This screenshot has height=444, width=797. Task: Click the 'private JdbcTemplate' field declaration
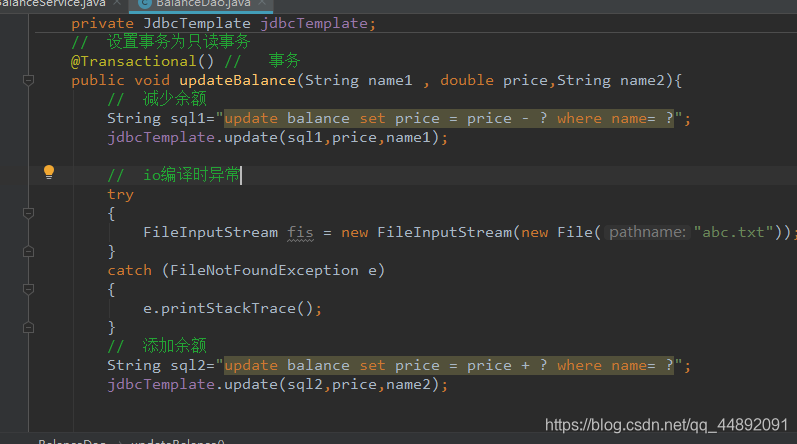tap(223, 23)
